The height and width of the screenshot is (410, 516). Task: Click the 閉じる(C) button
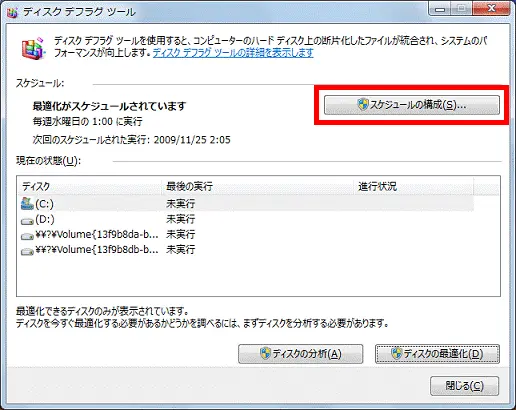tap(464, 386)
